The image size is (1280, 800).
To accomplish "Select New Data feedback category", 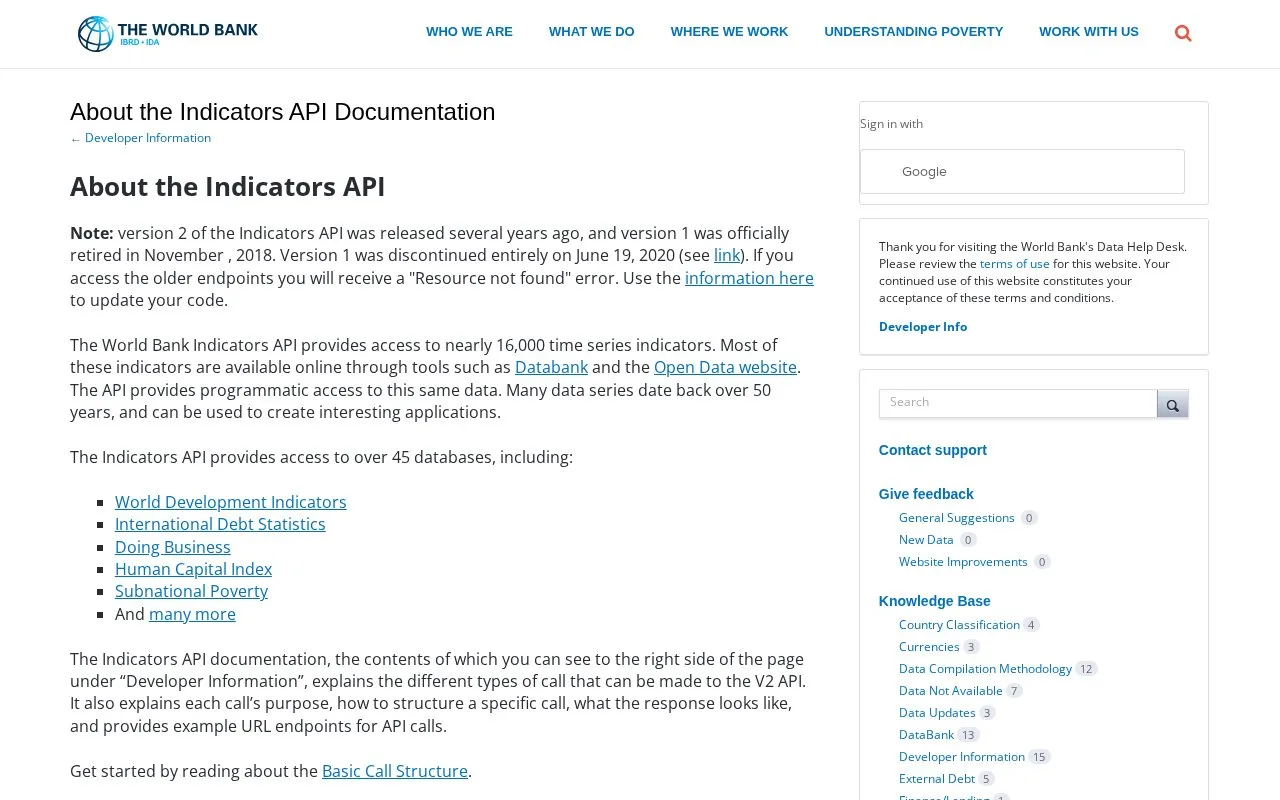I will (926, 540).
